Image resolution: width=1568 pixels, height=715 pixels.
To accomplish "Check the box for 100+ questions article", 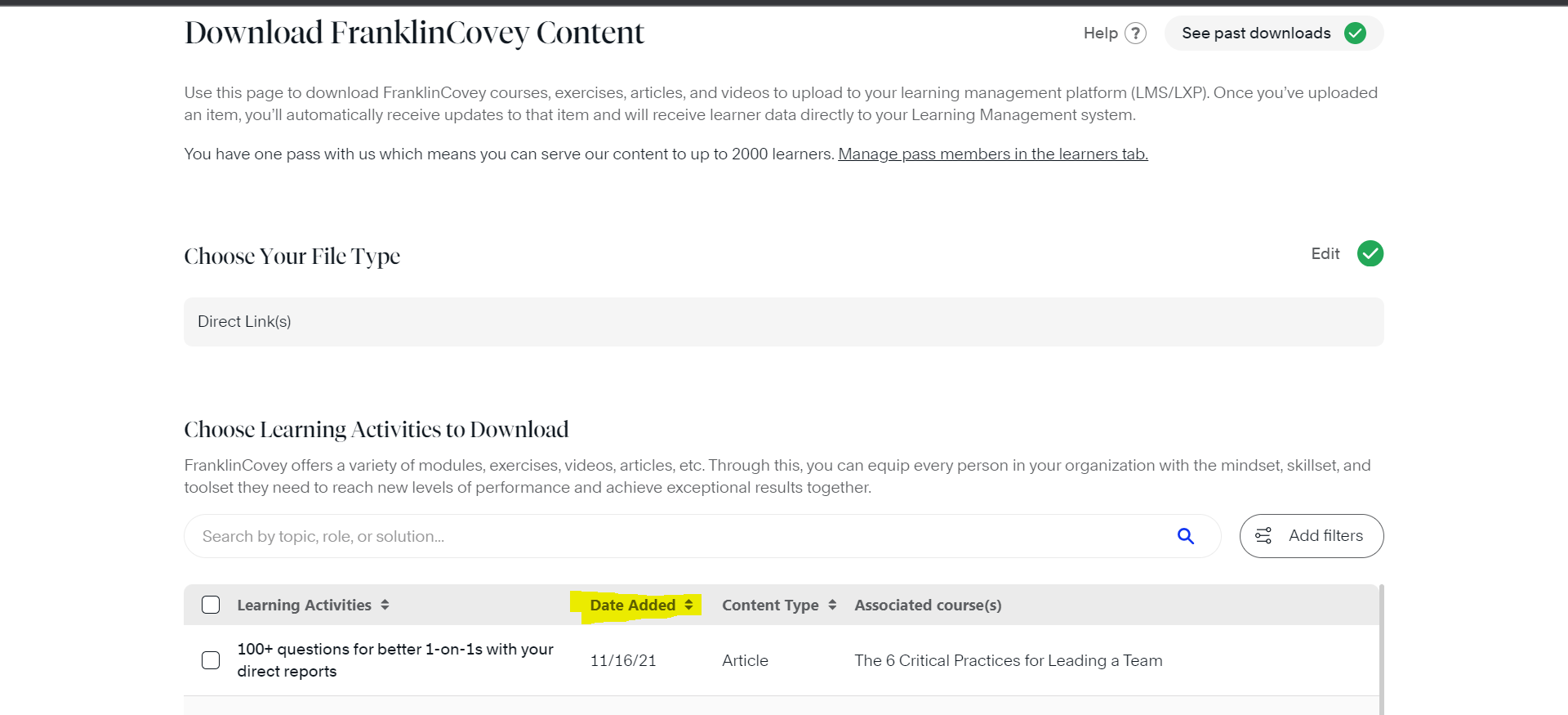I will [x=211, y=660].
